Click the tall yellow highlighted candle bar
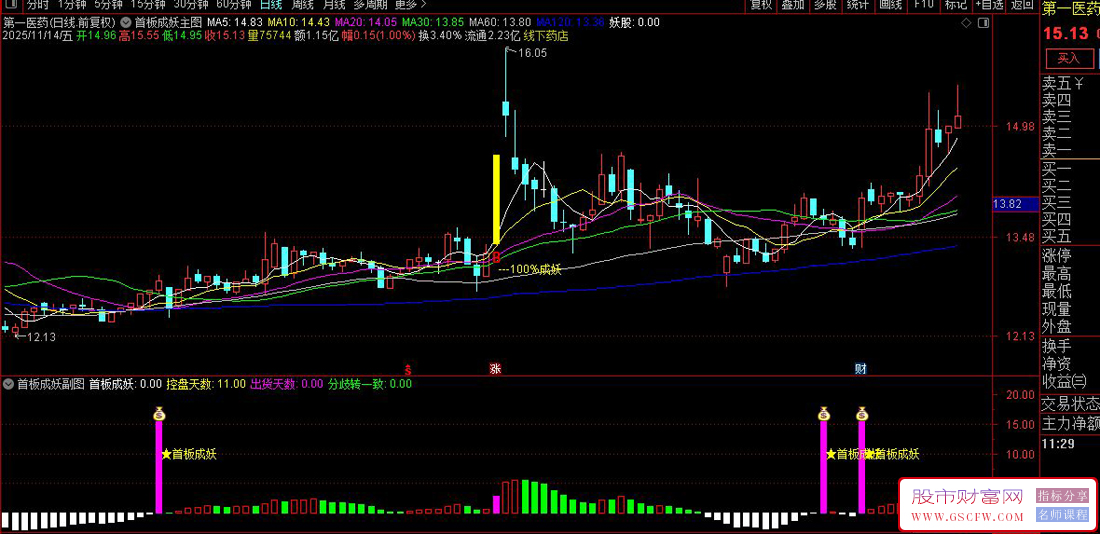The height and width of the screenshot is (534, 1100). [496, 199]
